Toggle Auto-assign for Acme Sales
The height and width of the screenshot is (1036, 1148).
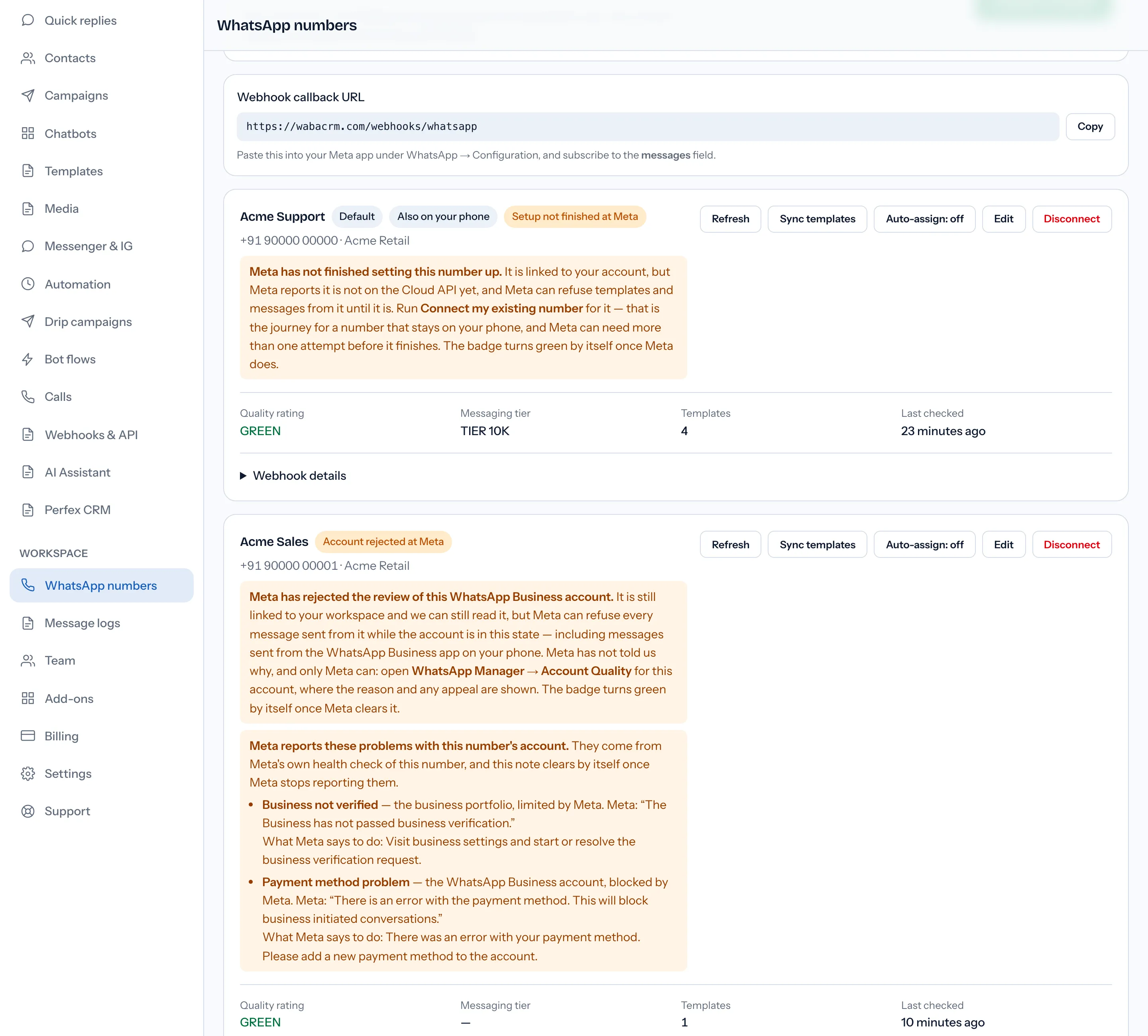coord(924,545)
